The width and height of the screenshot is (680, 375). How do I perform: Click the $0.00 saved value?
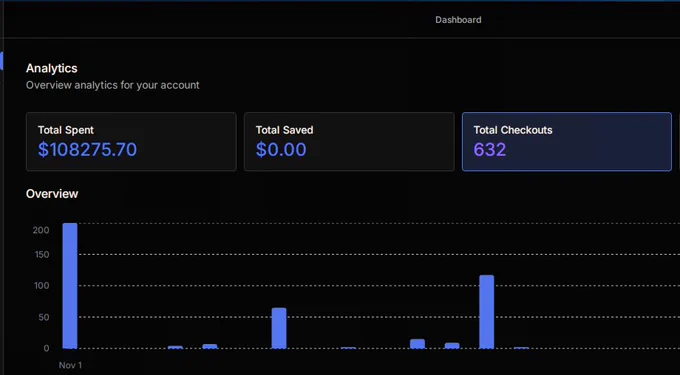pos(281,150)
